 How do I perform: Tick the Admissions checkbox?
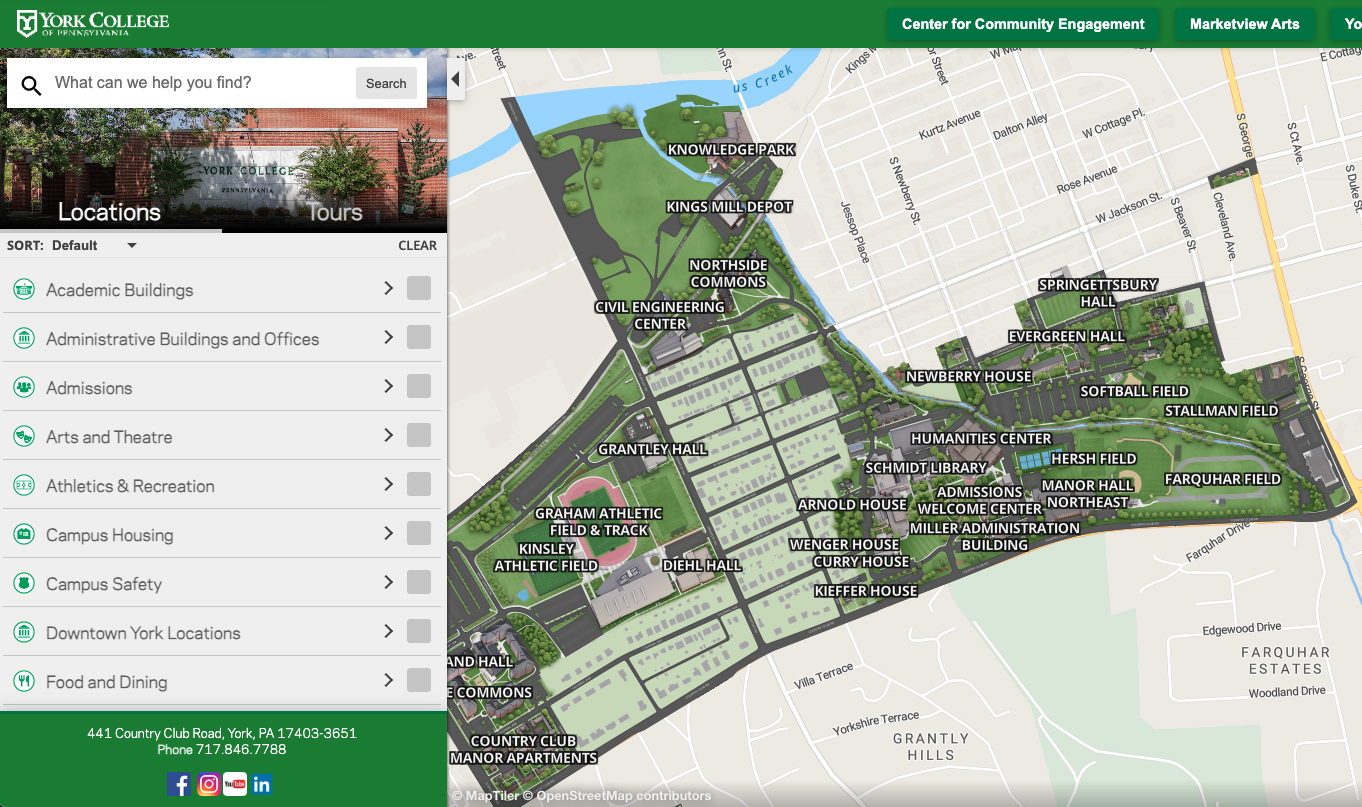(419, 386)
